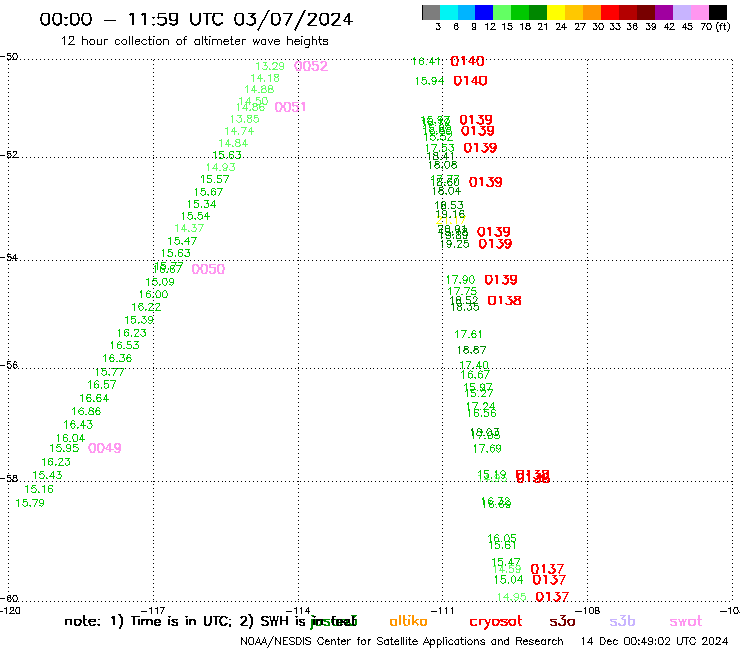Viewport: 740px width, 650px height.
Task: Click the cryosat time 0137 beside 14.95
Action: coord(552,597)
